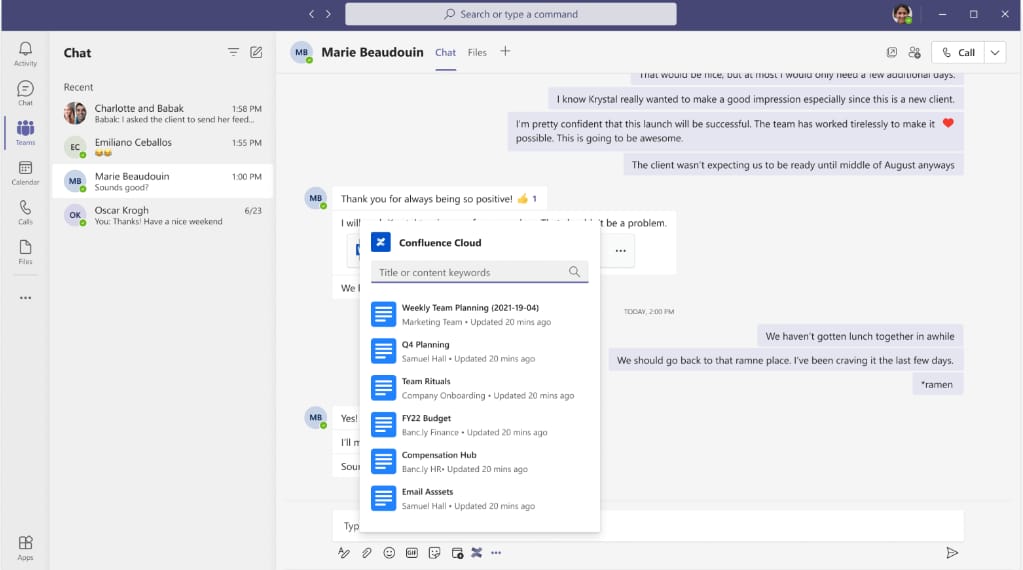Select the Email Asssets page
Screen dimensions: 1023x570
pyautogui.click(x=480, y=498)
